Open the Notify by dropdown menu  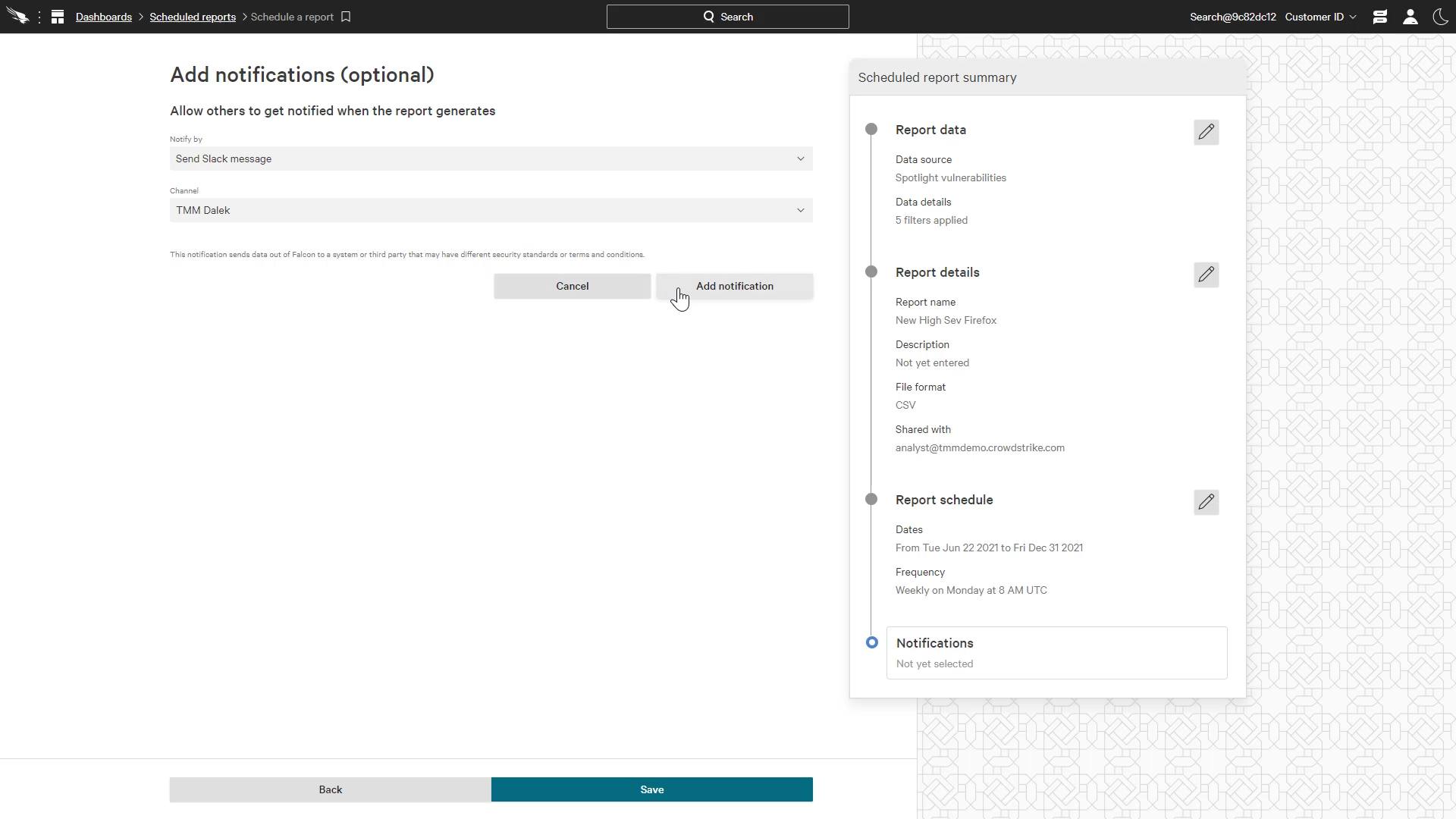click(490, 158)
